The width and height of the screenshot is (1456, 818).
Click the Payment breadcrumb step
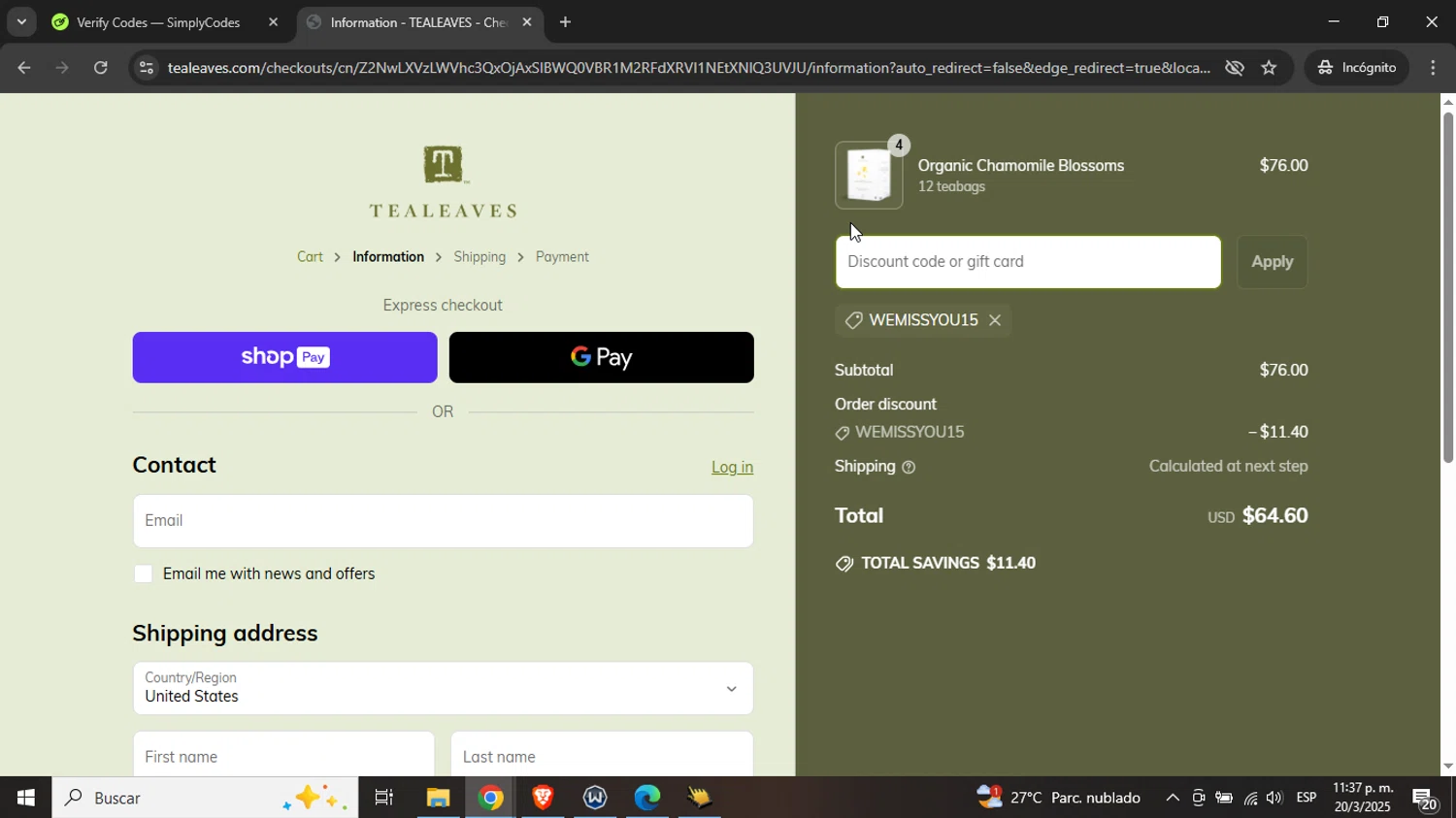562,257
